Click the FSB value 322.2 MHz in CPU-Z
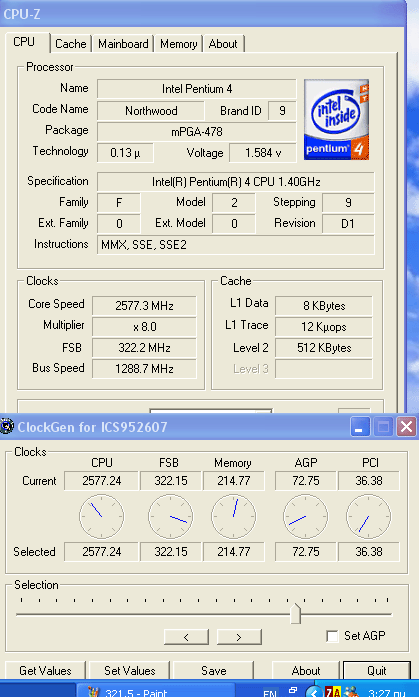The height and width of the screenshot is (697, 419). click(144, 348)
